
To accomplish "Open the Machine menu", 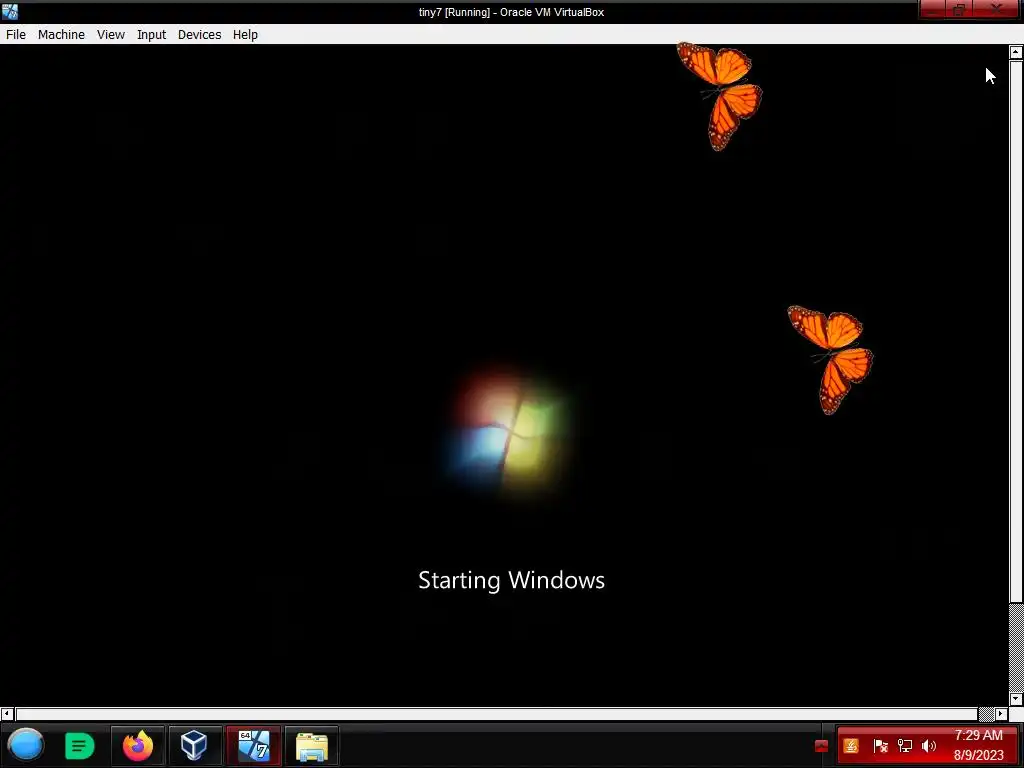I will tap(61, 35).
